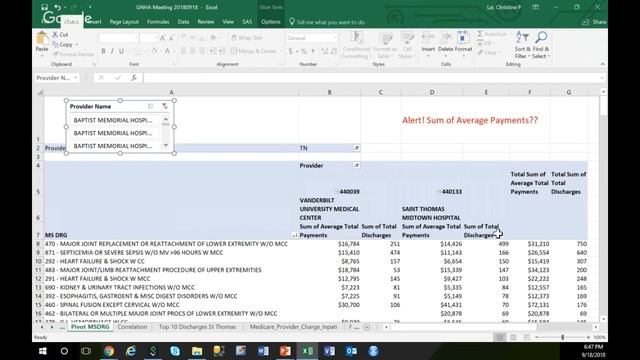This screenshot has width=640, height=360.
Task: Add a new sheet with plus icon
Action: [x=367, y=327]
